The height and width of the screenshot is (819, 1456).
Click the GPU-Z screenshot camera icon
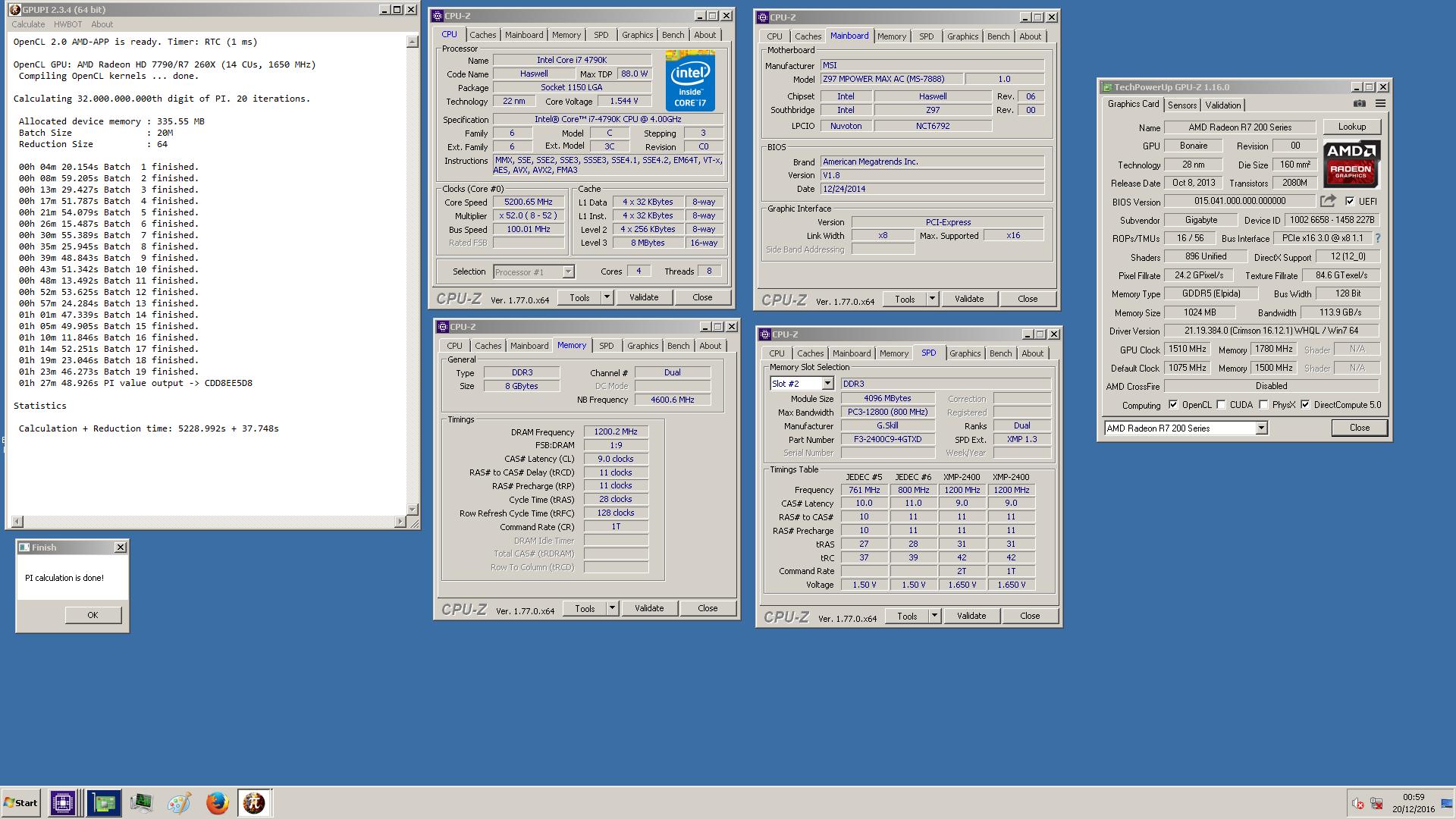pyautogui.click(x=1360, y=104)
